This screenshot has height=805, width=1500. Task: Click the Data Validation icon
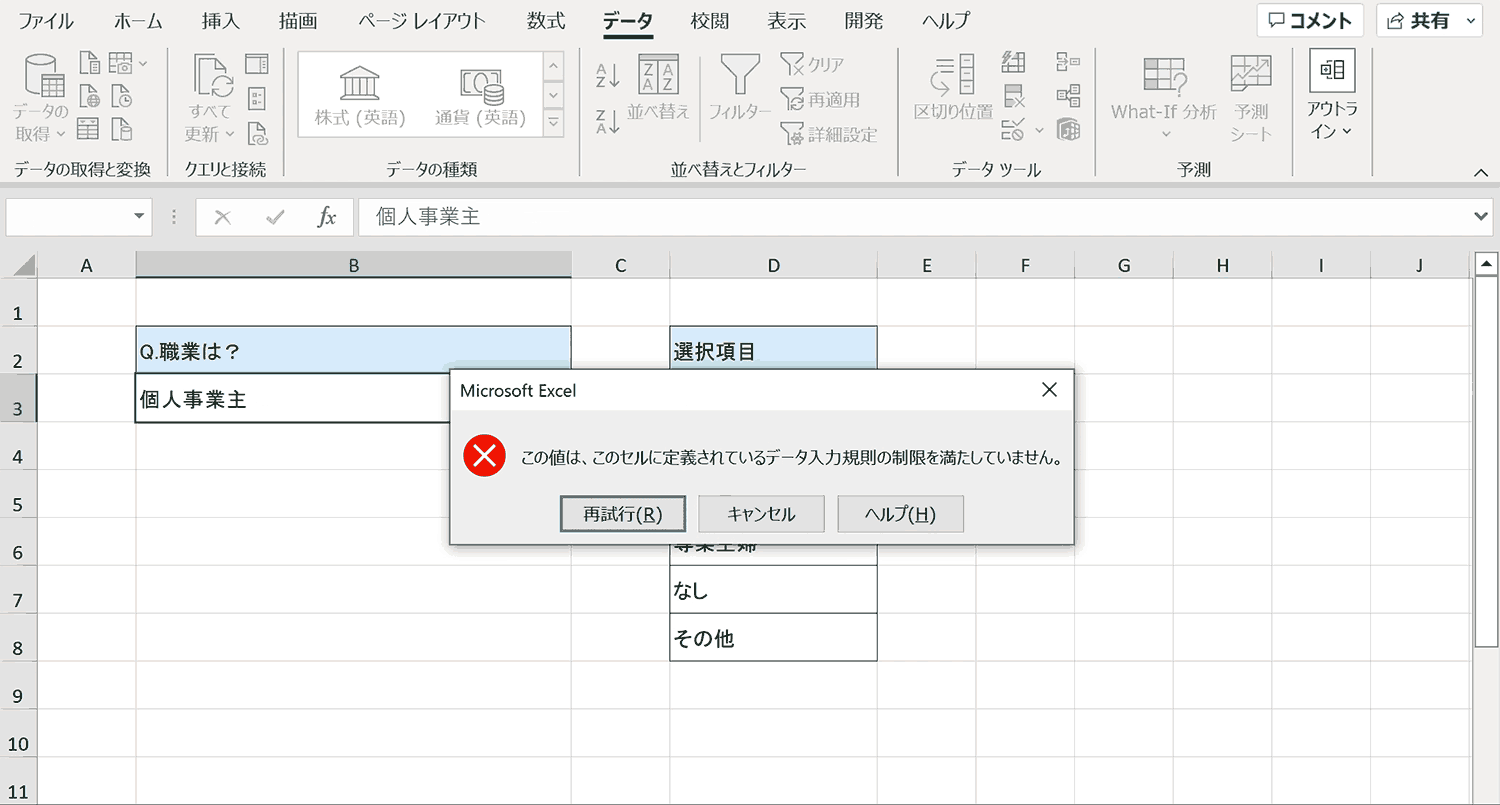point(1013,129)
